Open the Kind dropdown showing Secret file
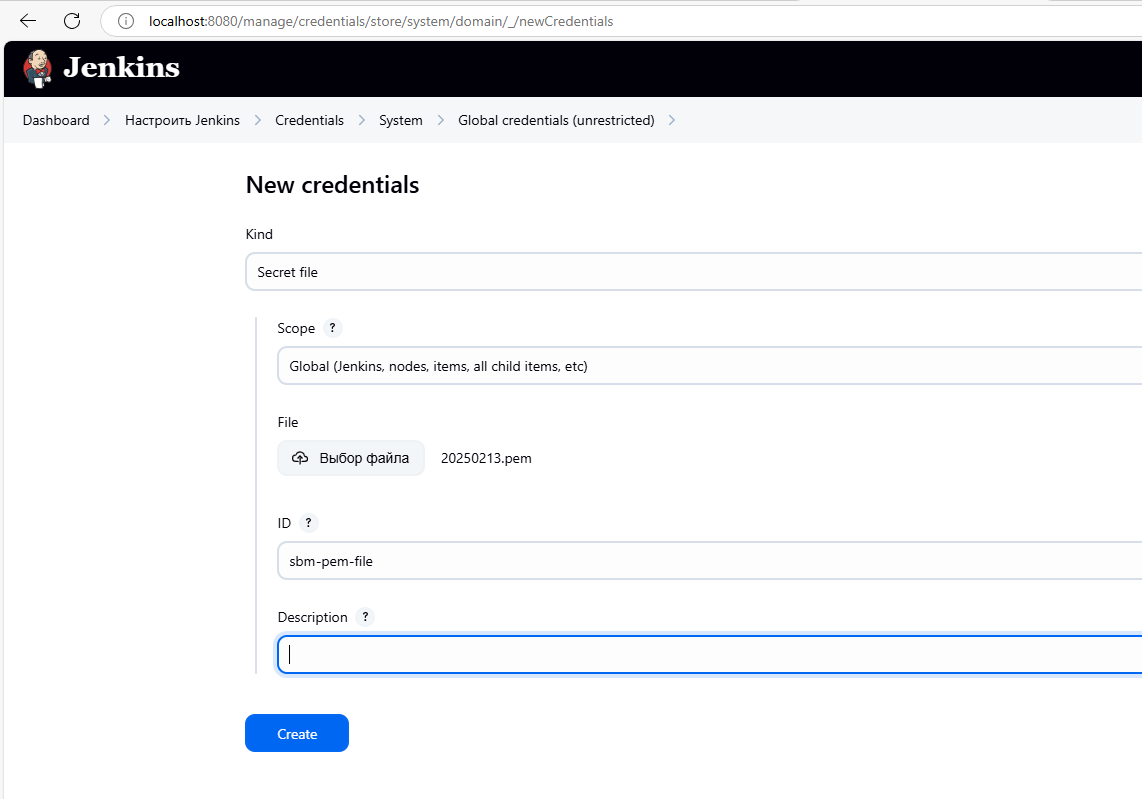This screenshot has height=799, width=1142. point(690,272)
